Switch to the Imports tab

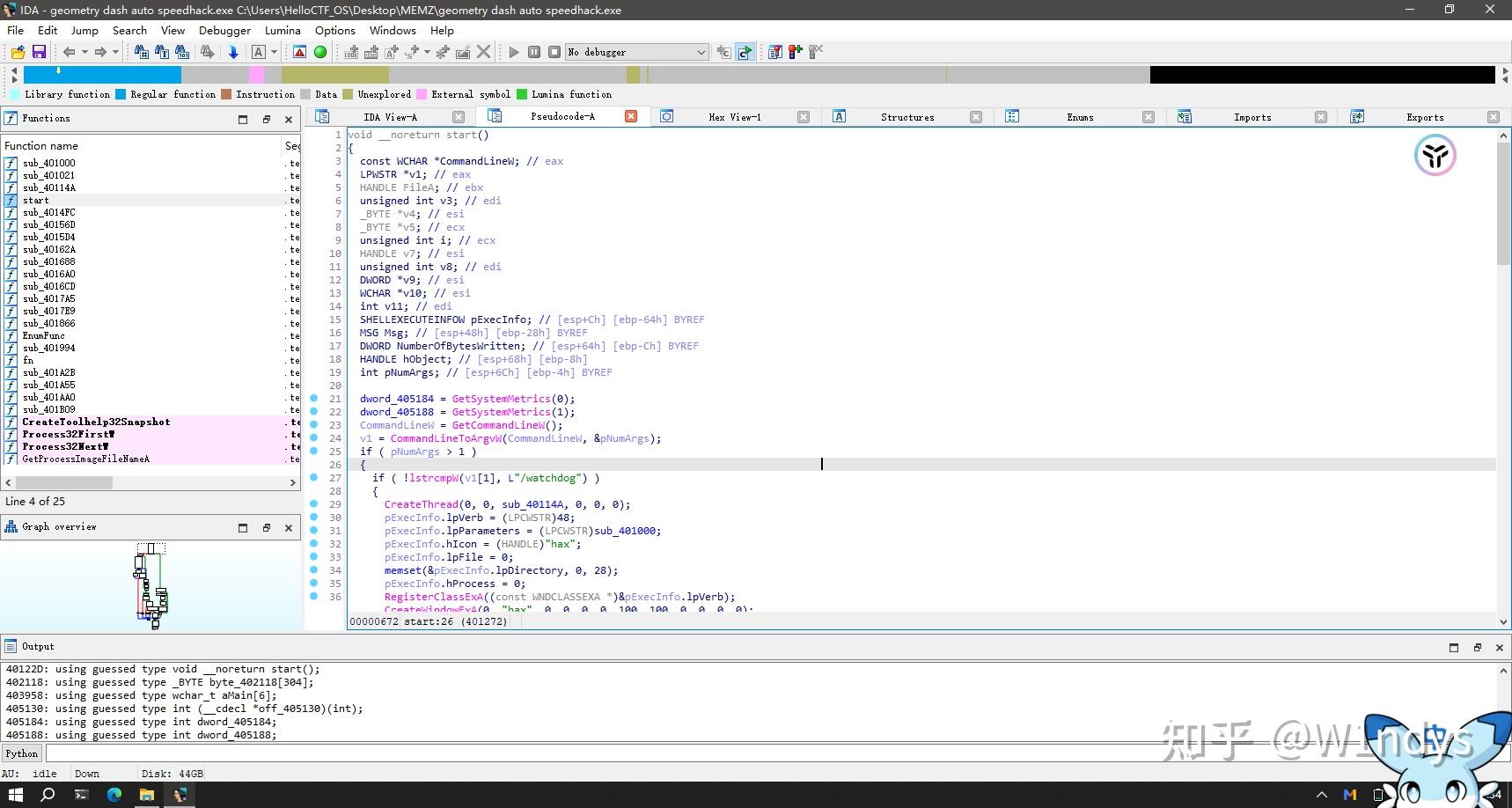click(x=1251, y=117)
